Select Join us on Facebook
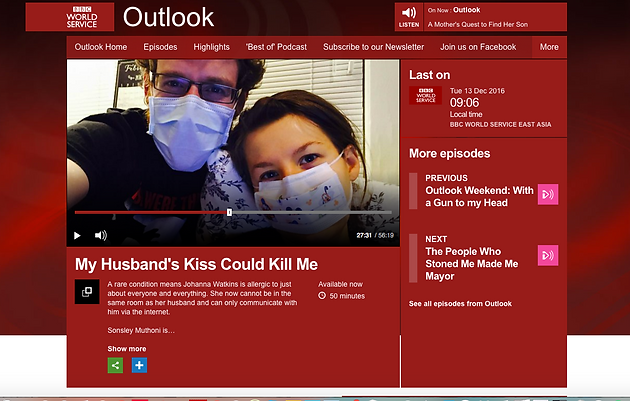Viewport: 630px width, 401px height. (478, 47)
